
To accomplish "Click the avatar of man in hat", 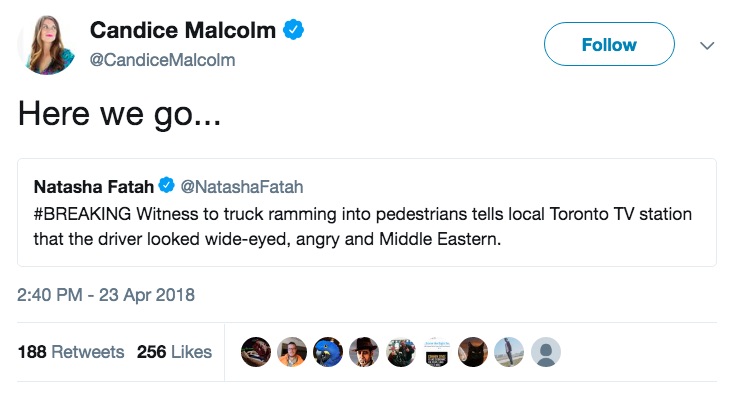I will pos(364,352).
